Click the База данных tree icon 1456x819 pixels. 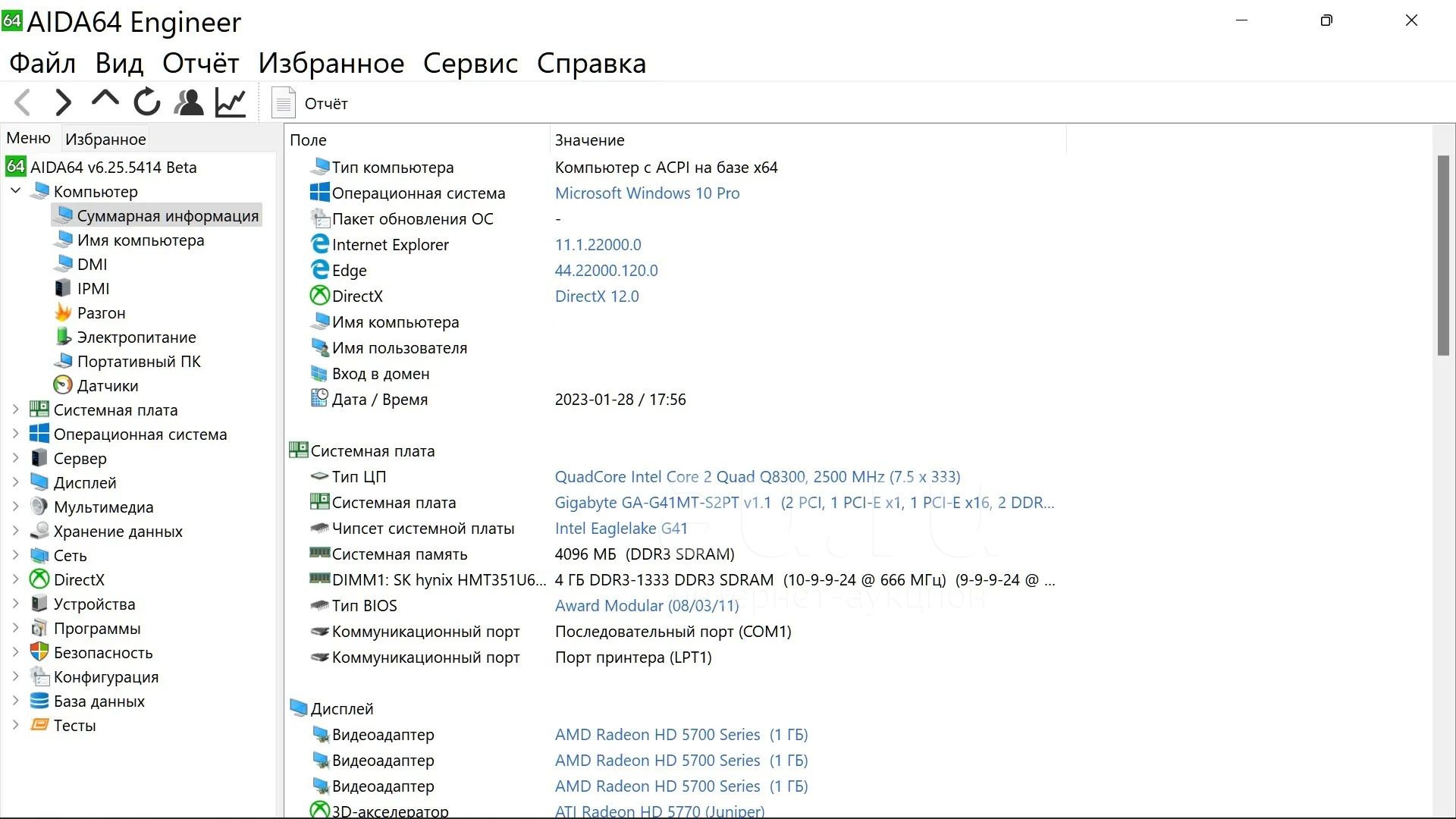(x=39, y=701)
